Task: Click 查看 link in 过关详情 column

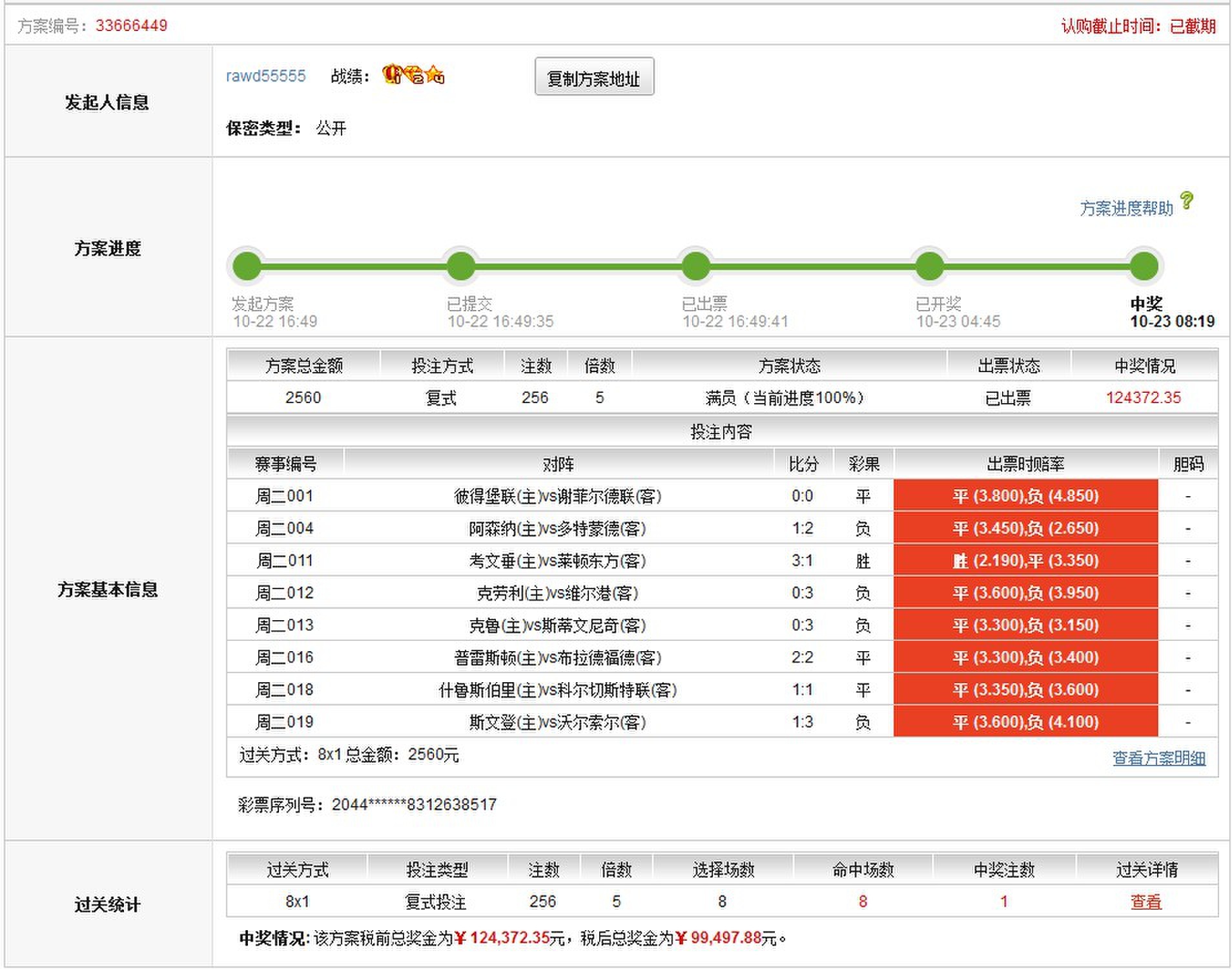Action: tap(1145, 901)
